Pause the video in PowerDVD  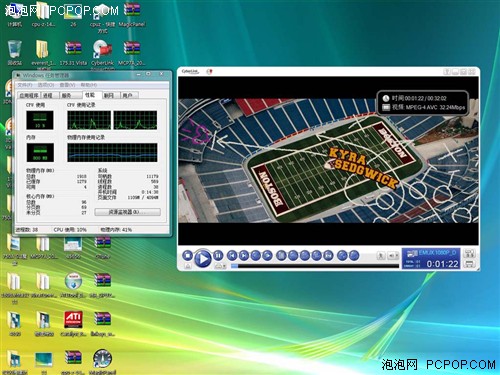(x=218, y=256)
